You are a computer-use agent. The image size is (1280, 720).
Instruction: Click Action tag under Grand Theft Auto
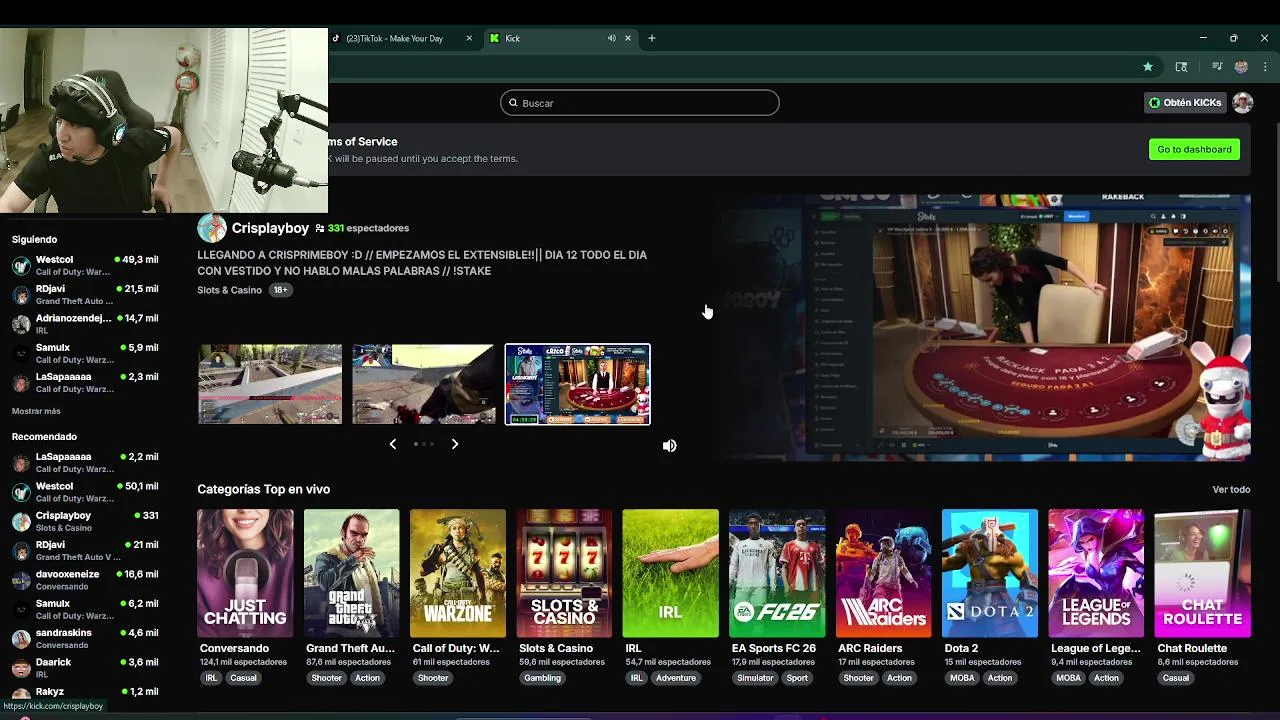click(367, 678)
